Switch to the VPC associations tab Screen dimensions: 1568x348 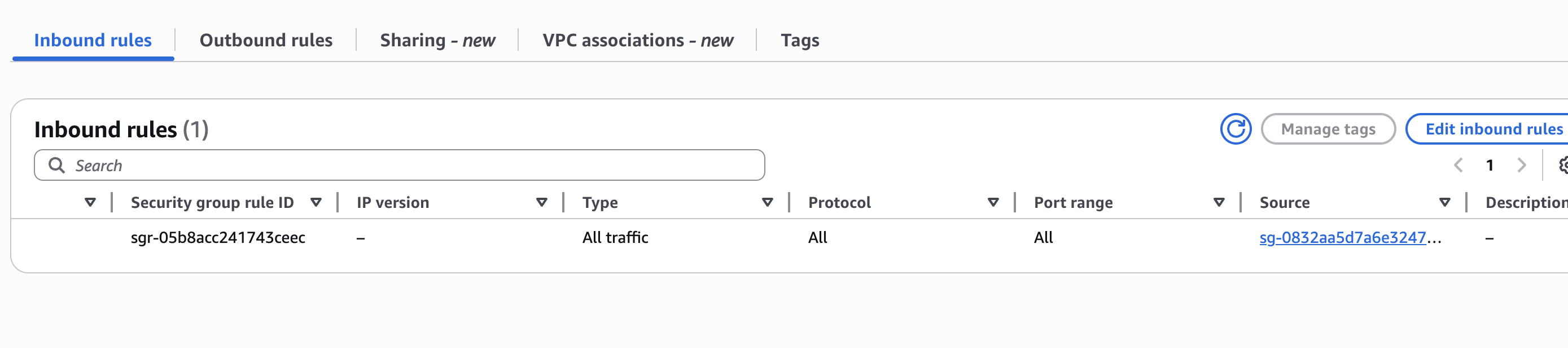[638, 40]
